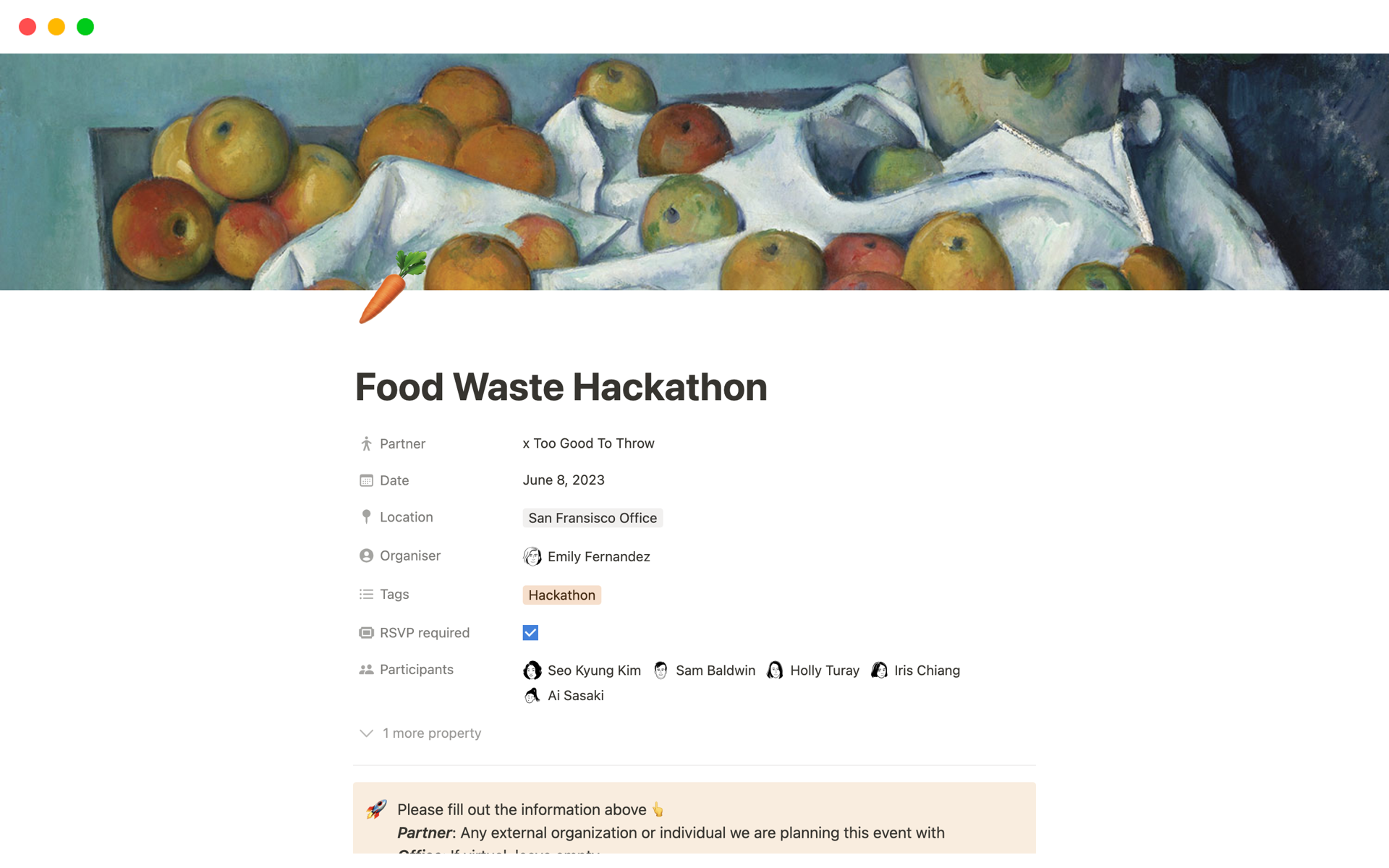Click the RSVP required property icon

coord(366,633)
